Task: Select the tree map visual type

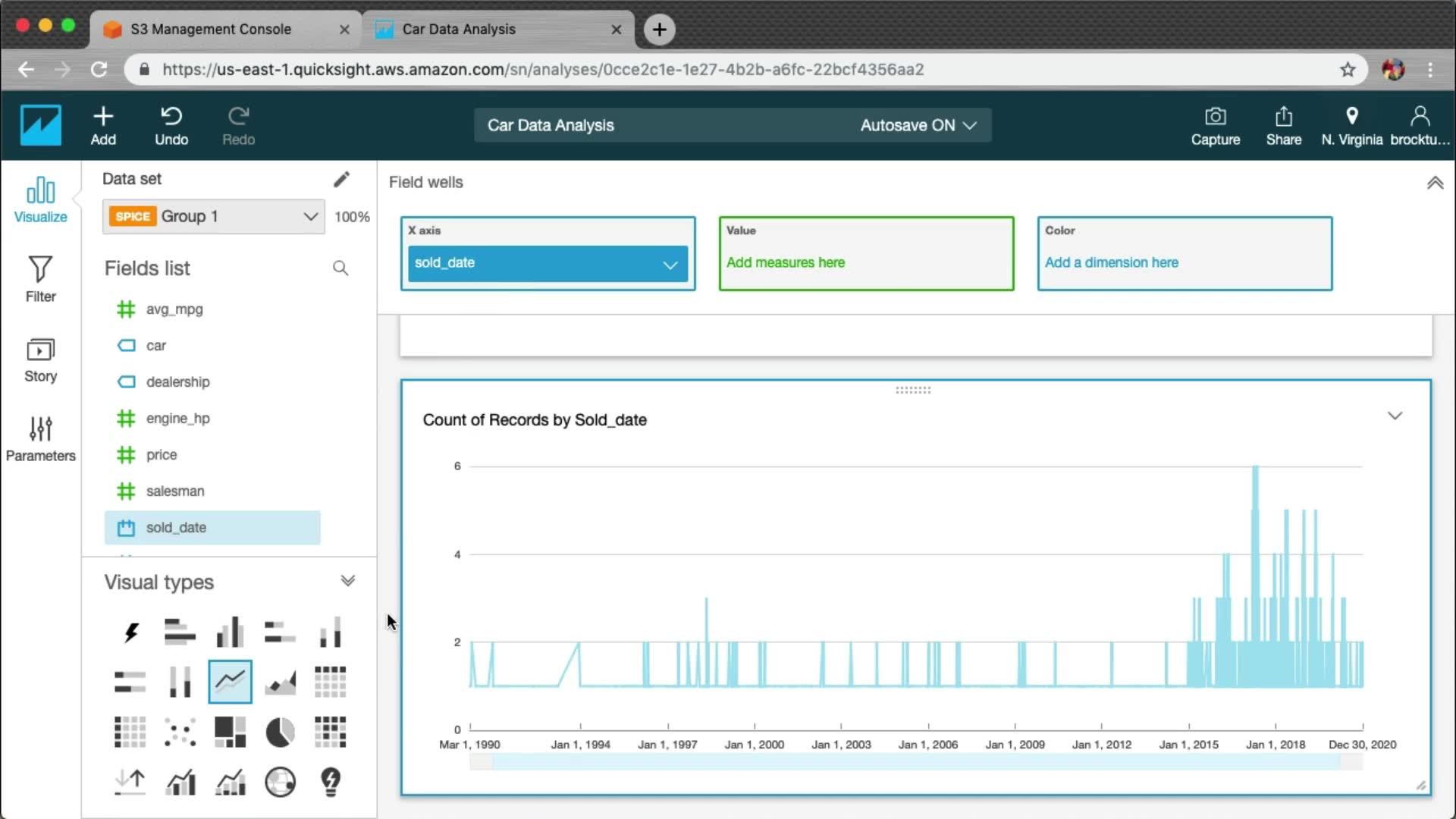Action: tap(230, 733)
